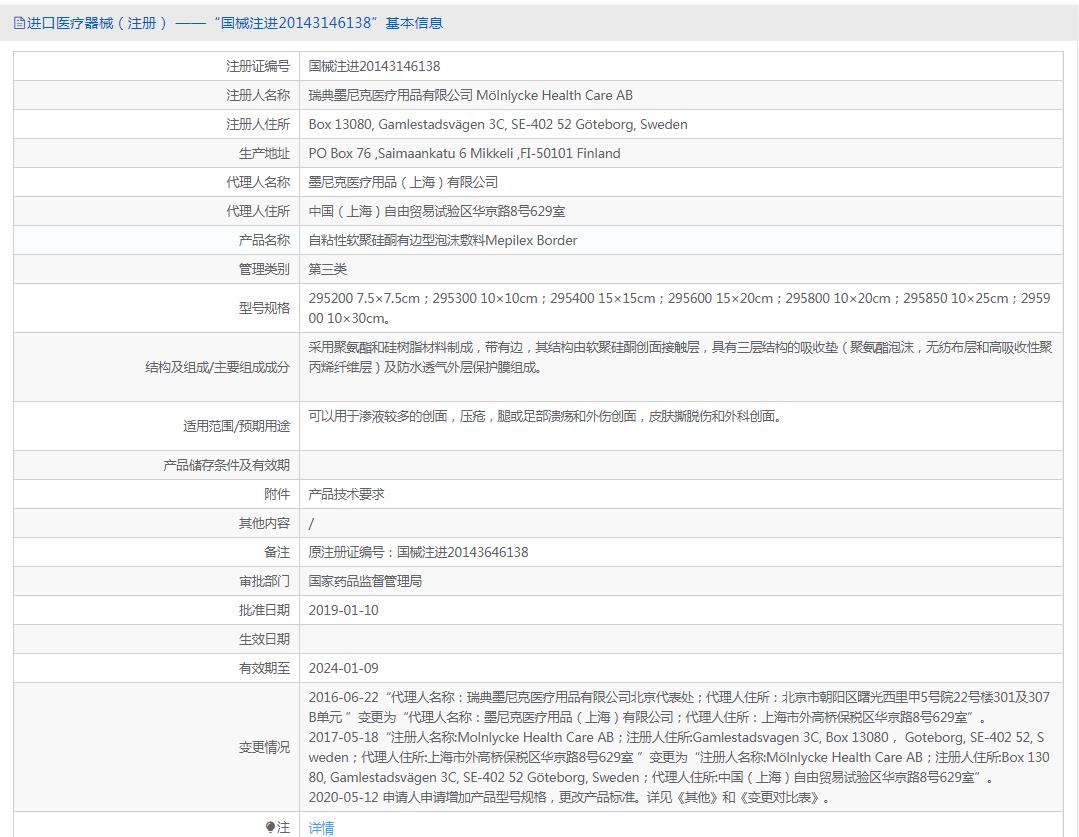
Task: Click the 变更情况 label
Action: [x=264, y=746]
